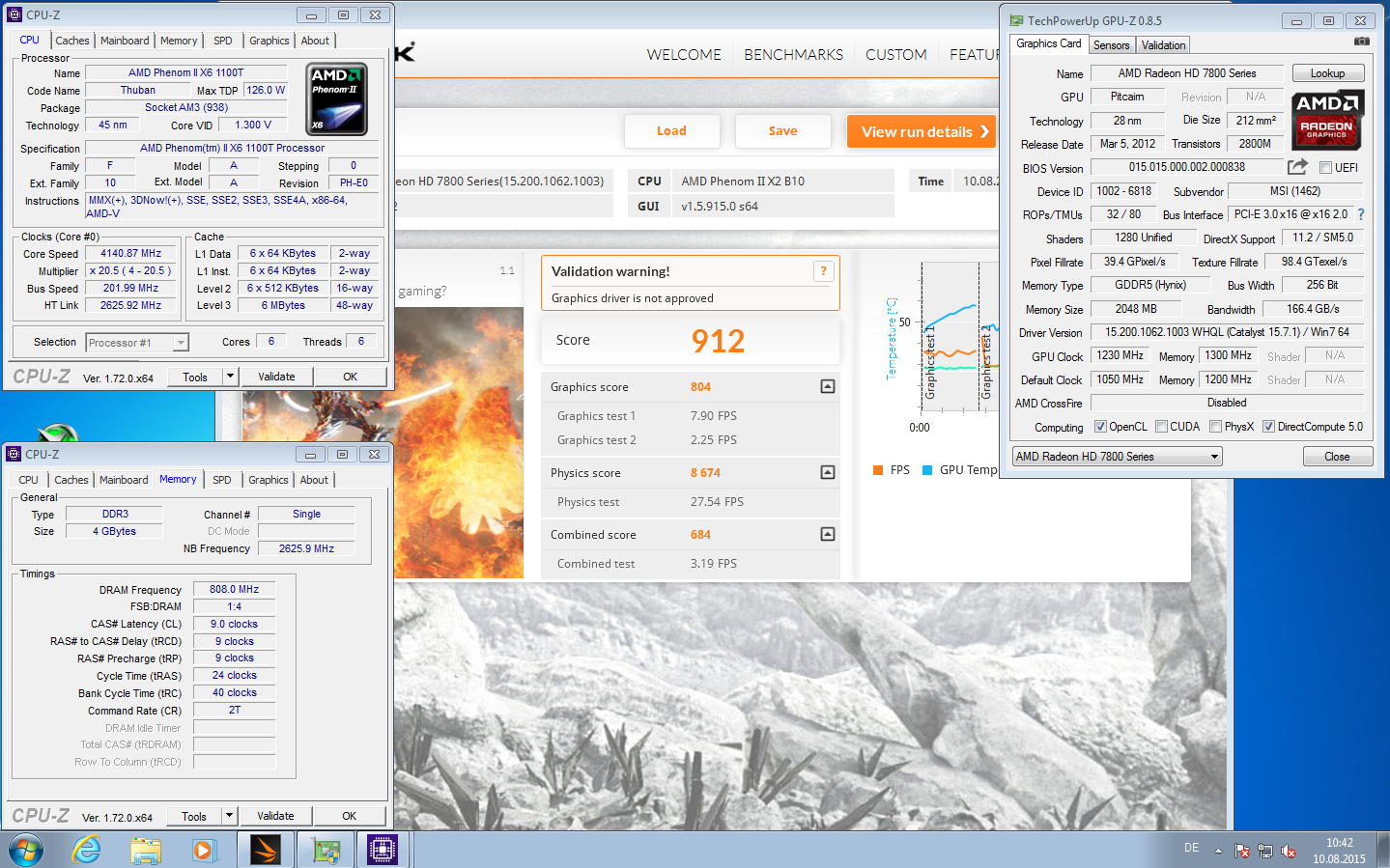Screen dimensions: 1390x868
Task: Open the Processor #1 selection dropdown
Action: point(181,343)
